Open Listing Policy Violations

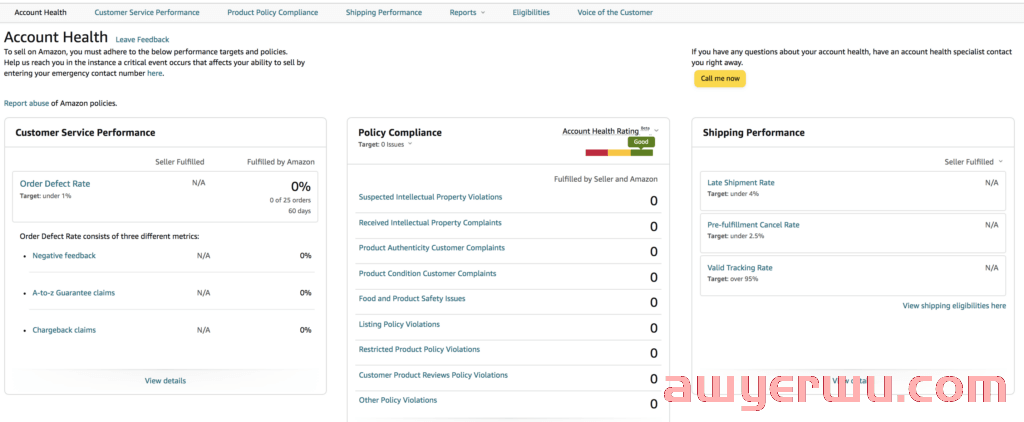click(x=399, y=325)
